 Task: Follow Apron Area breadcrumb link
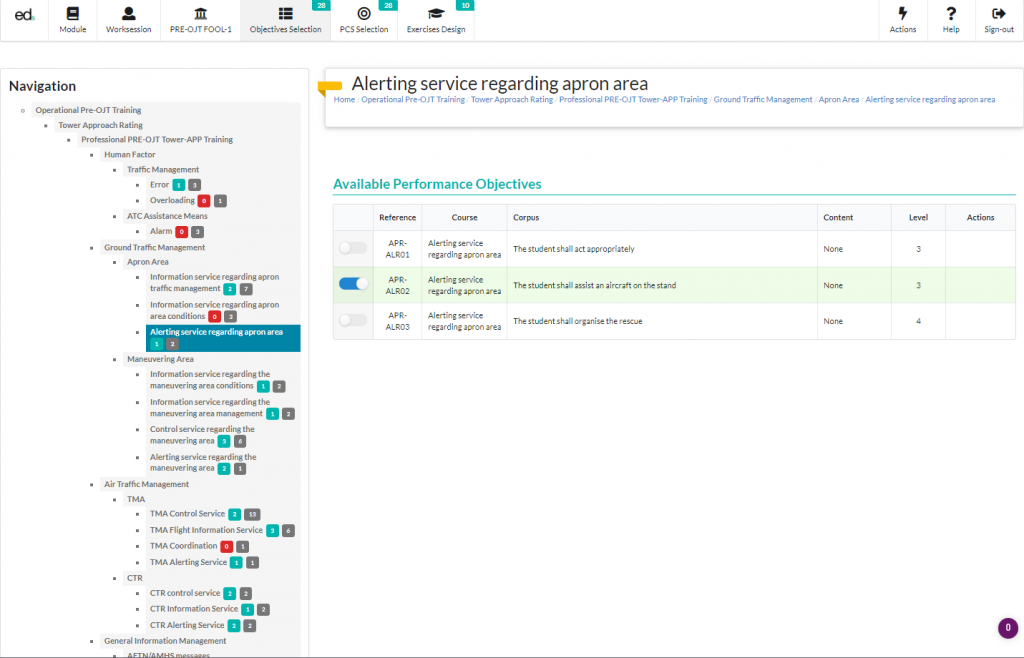(839, 99)
